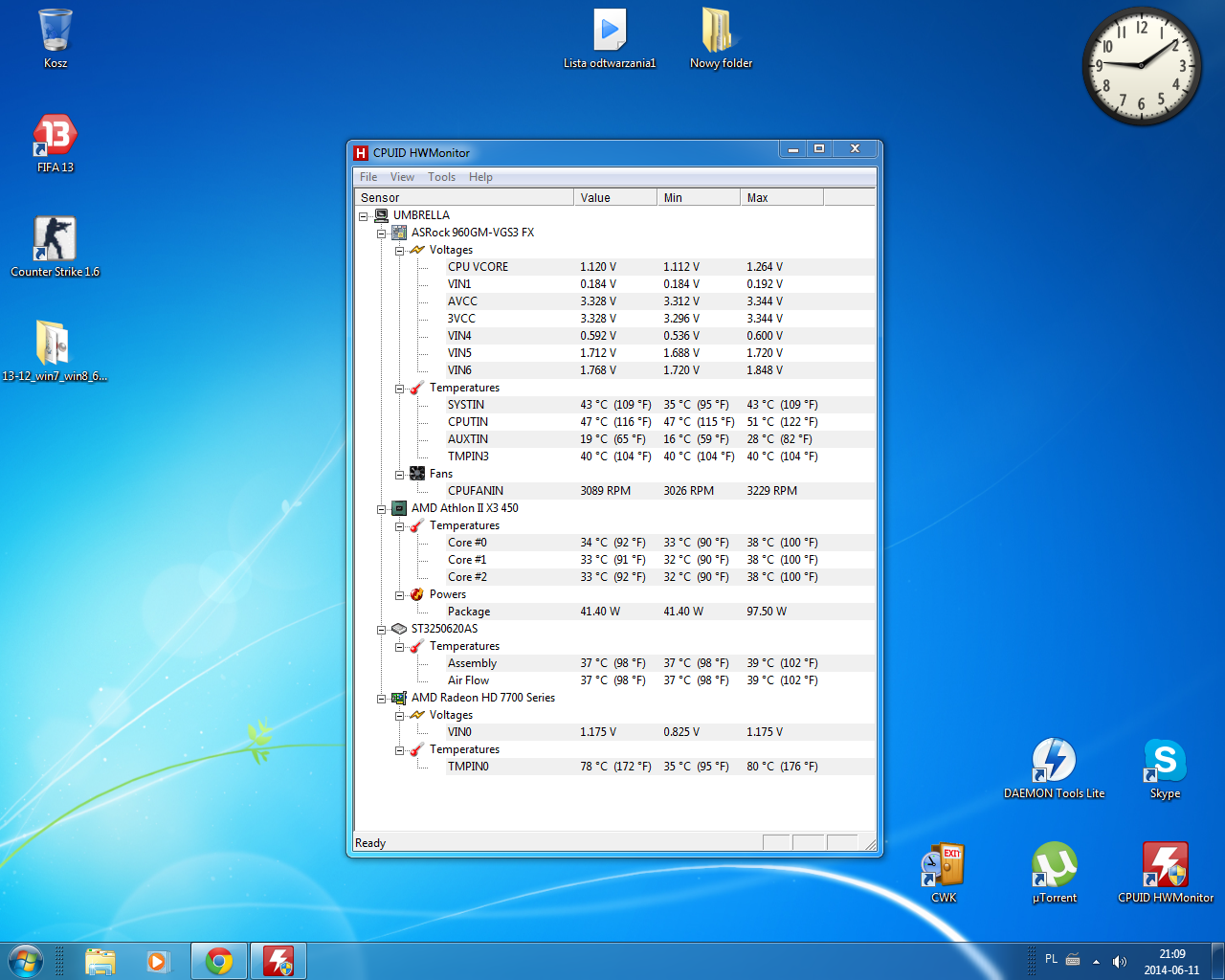Open the File menu
The height and width of the screenshot is (980, 1225).
click(x=368, y=177)
